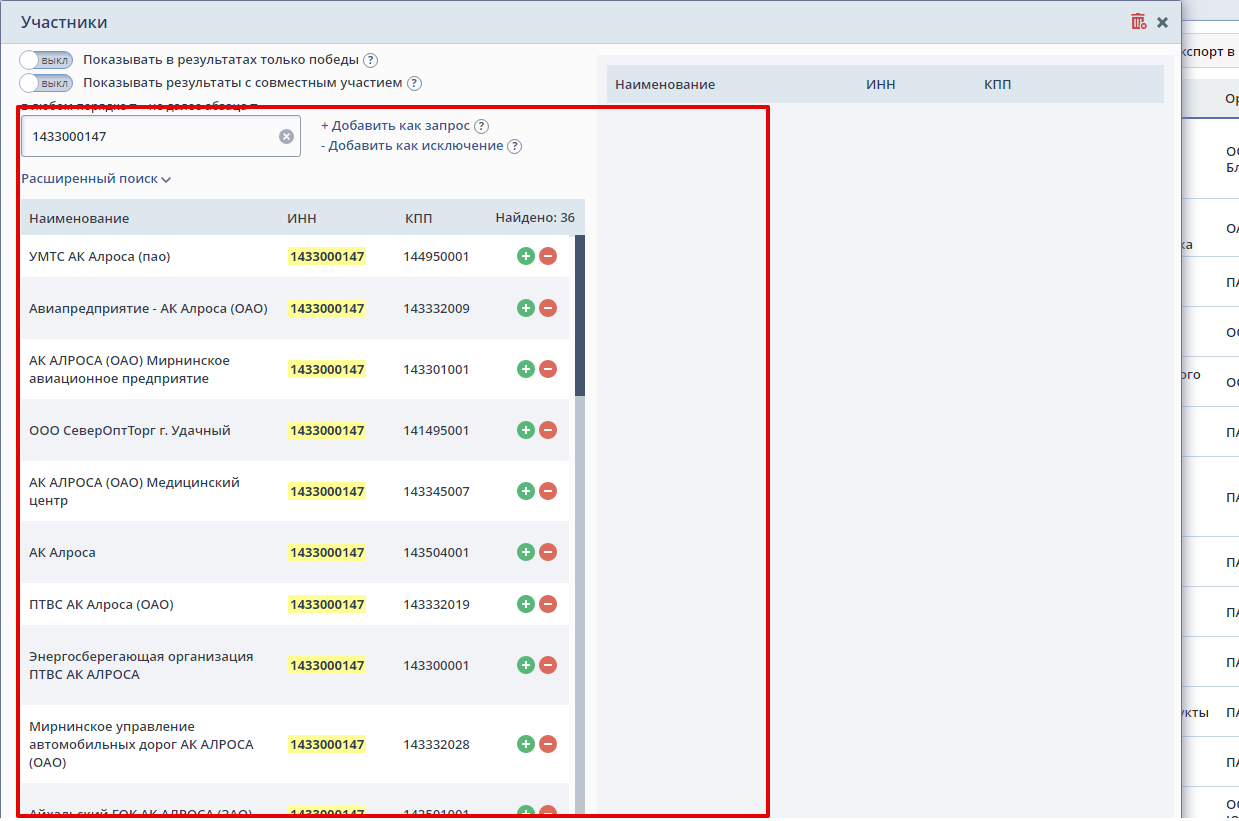The image size is (1239, 821).
Task: Click the results list scrollbar thumb
Action: 580,315
